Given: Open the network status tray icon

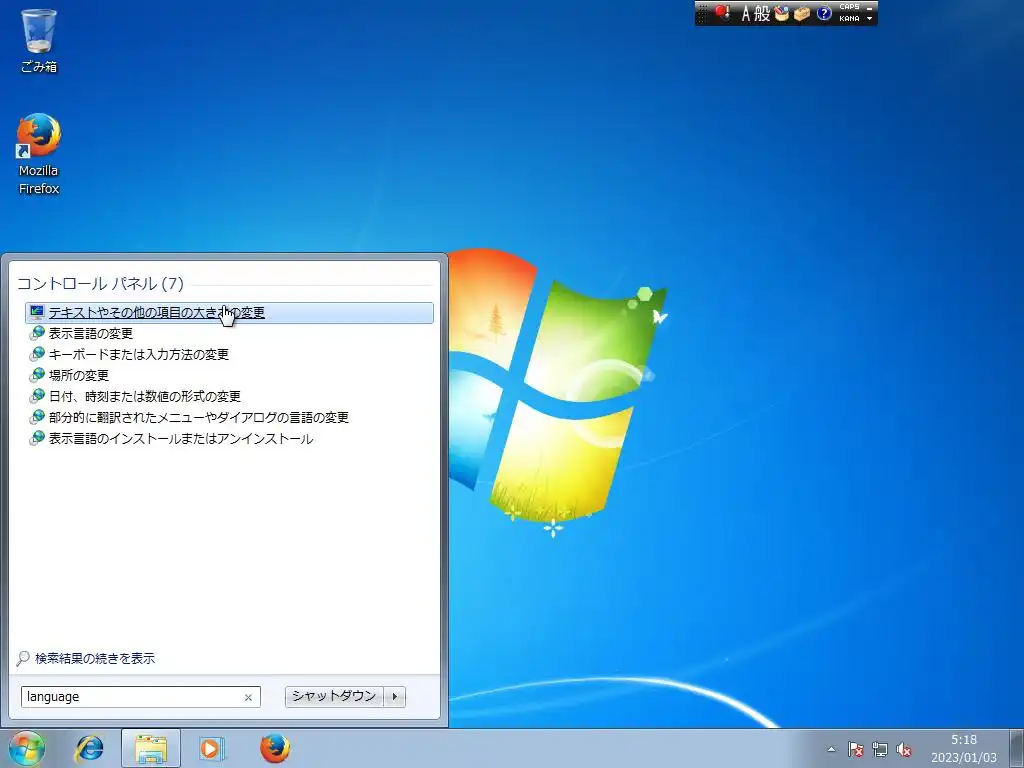Looking at the screenshot, I should 880,749.
